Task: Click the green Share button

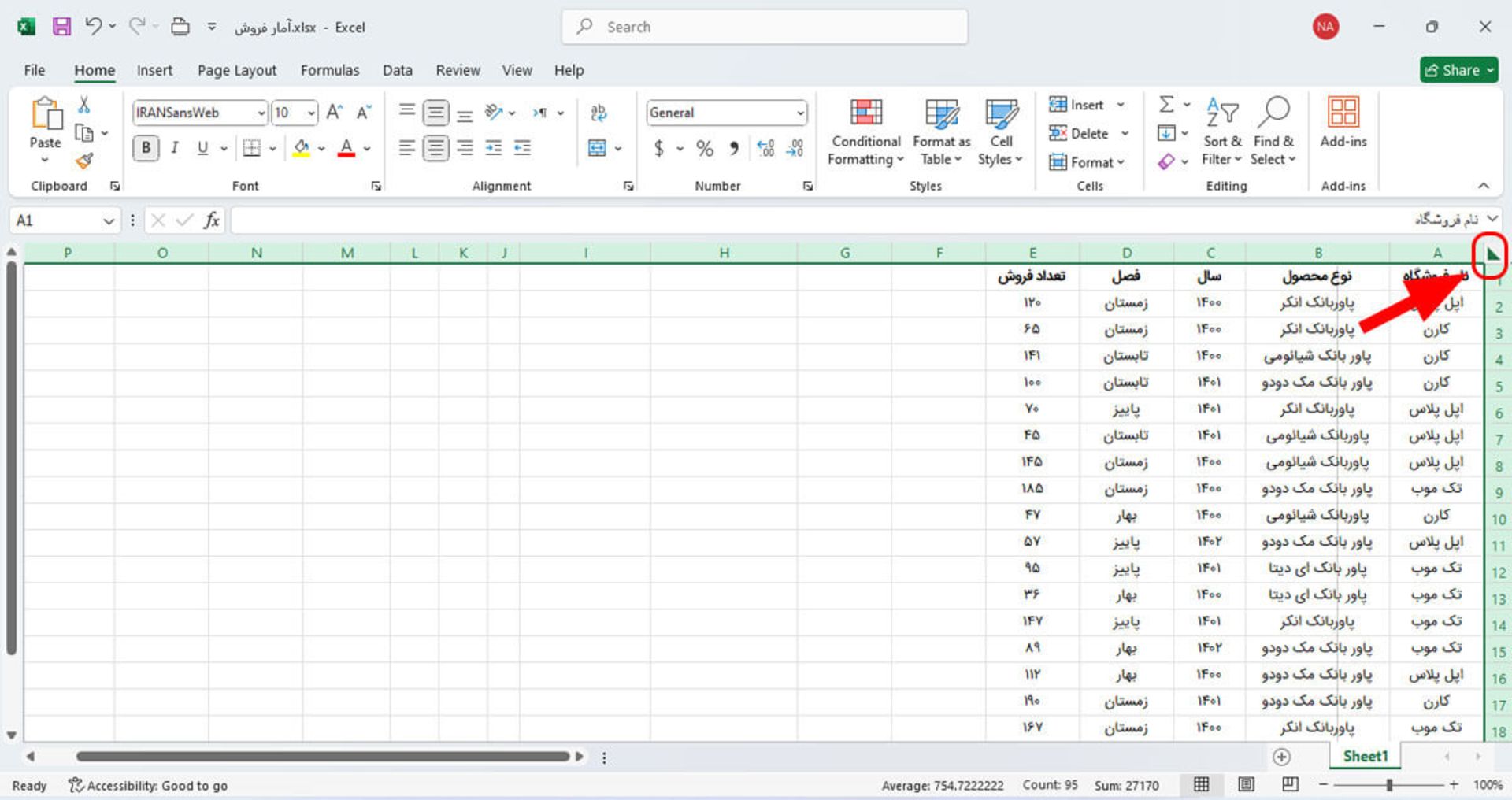Action: pos(1458,70)
